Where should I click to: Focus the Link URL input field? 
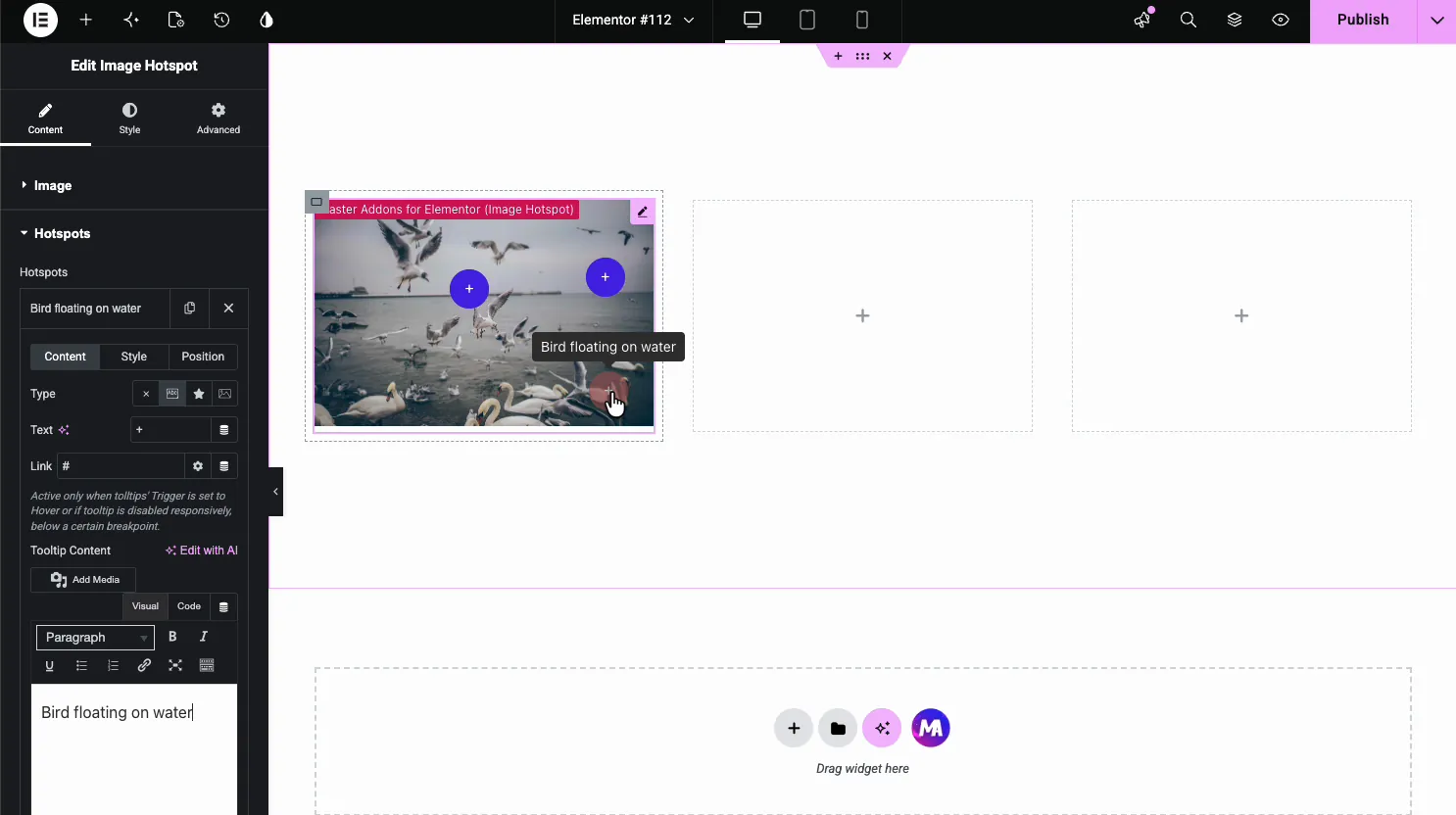point(121,466)
